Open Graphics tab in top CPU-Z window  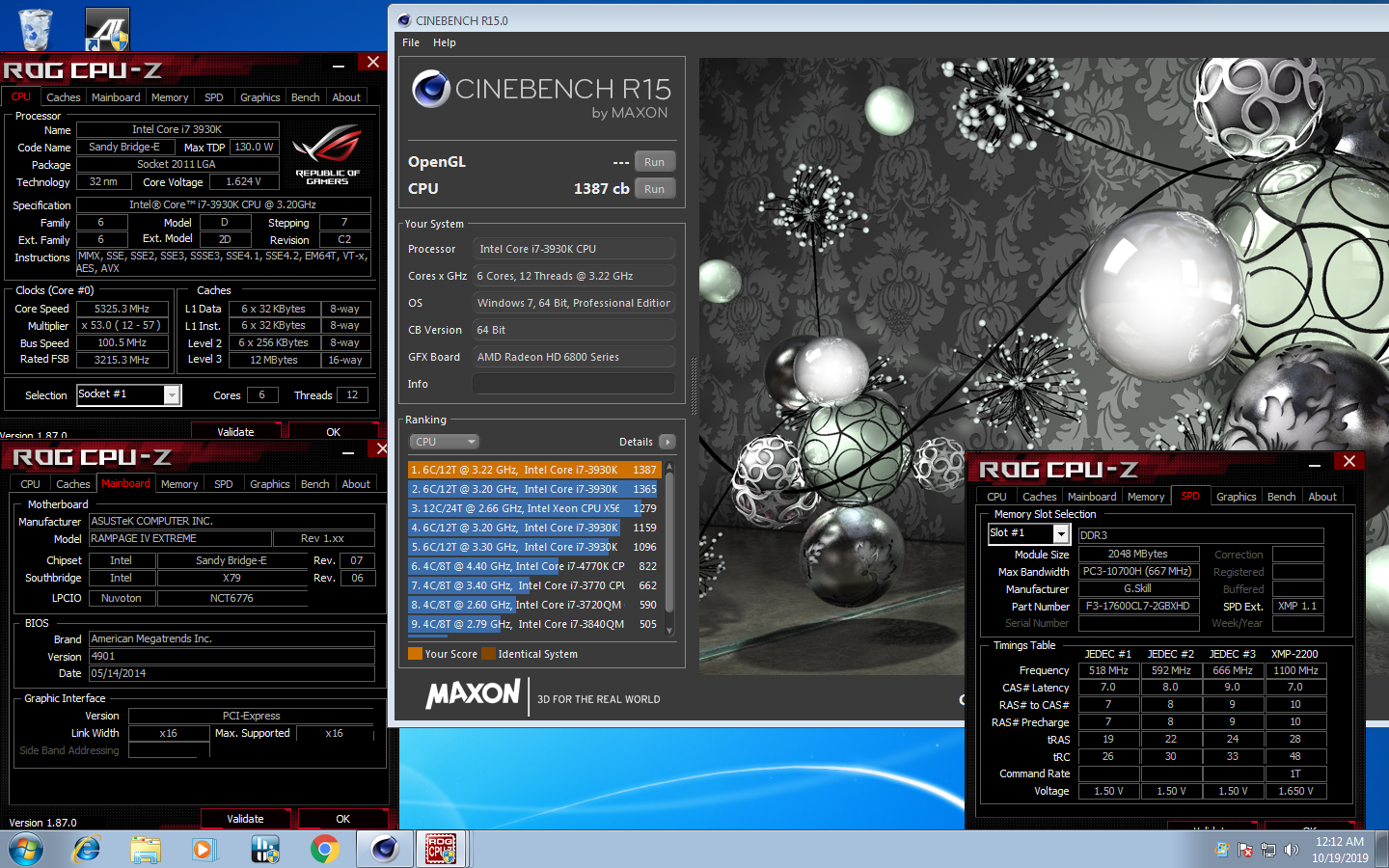(260, 97)
